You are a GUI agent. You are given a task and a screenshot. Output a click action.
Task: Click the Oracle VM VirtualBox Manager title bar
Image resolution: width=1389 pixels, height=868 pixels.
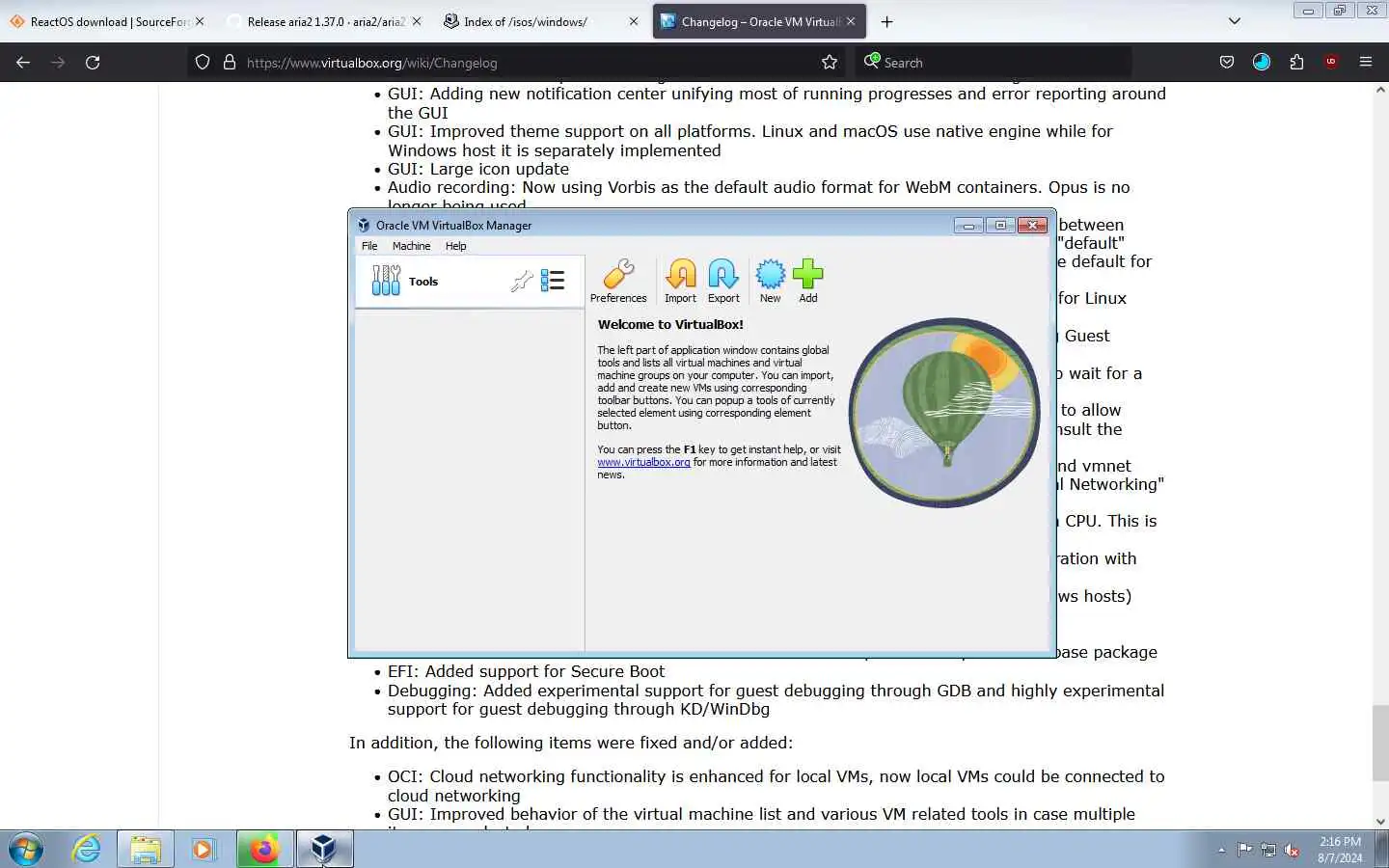(651, 225)
